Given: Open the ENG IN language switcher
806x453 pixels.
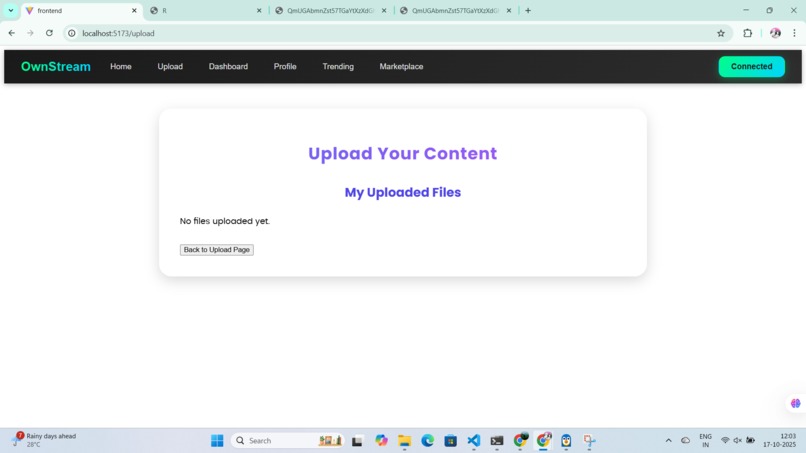Looking at the screenshot, I should tap(705, 441).
